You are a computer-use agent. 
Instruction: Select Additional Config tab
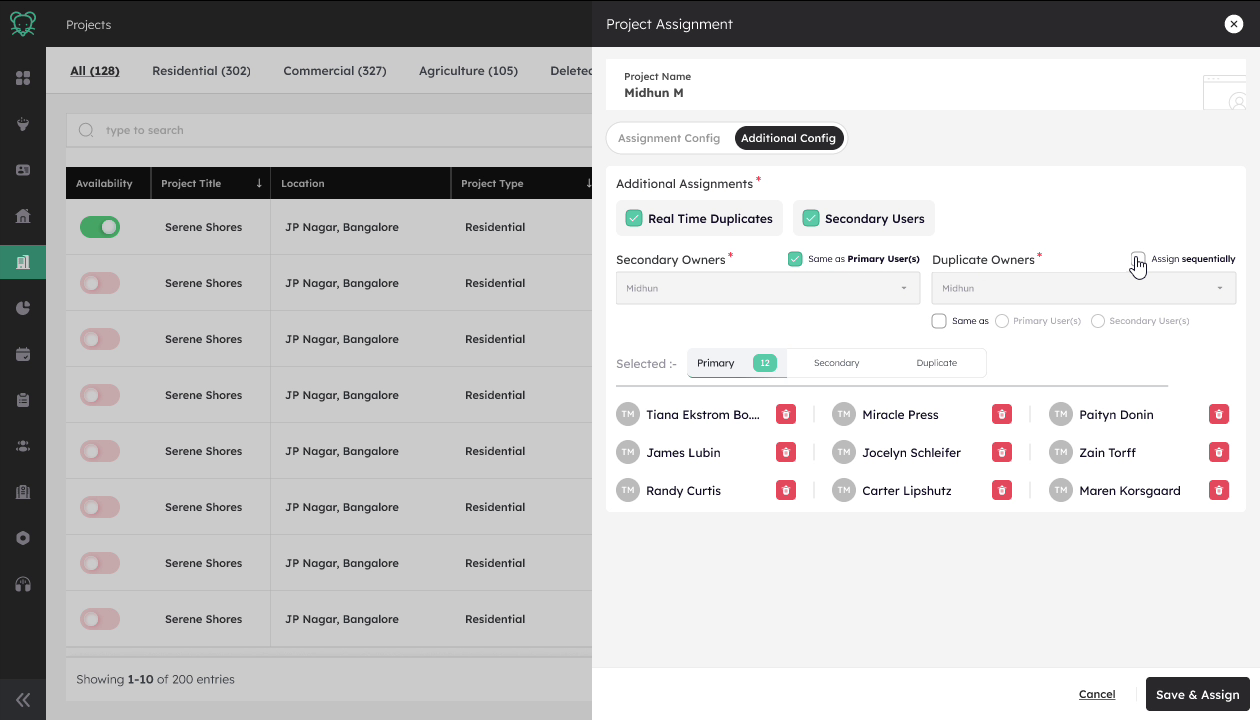coord(788,138)
